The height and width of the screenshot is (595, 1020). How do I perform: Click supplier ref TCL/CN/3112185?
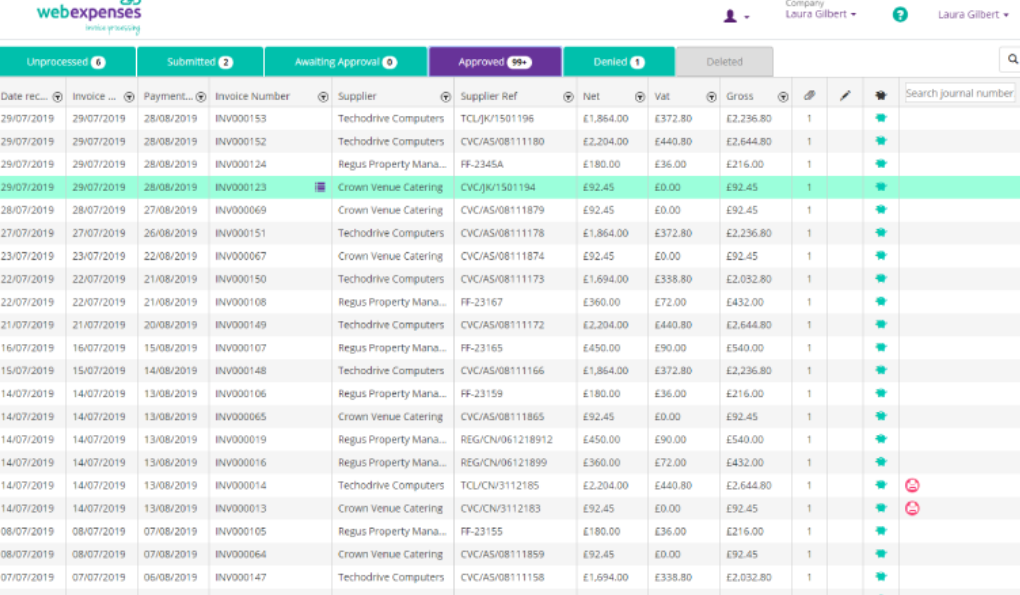coord(500,485)
